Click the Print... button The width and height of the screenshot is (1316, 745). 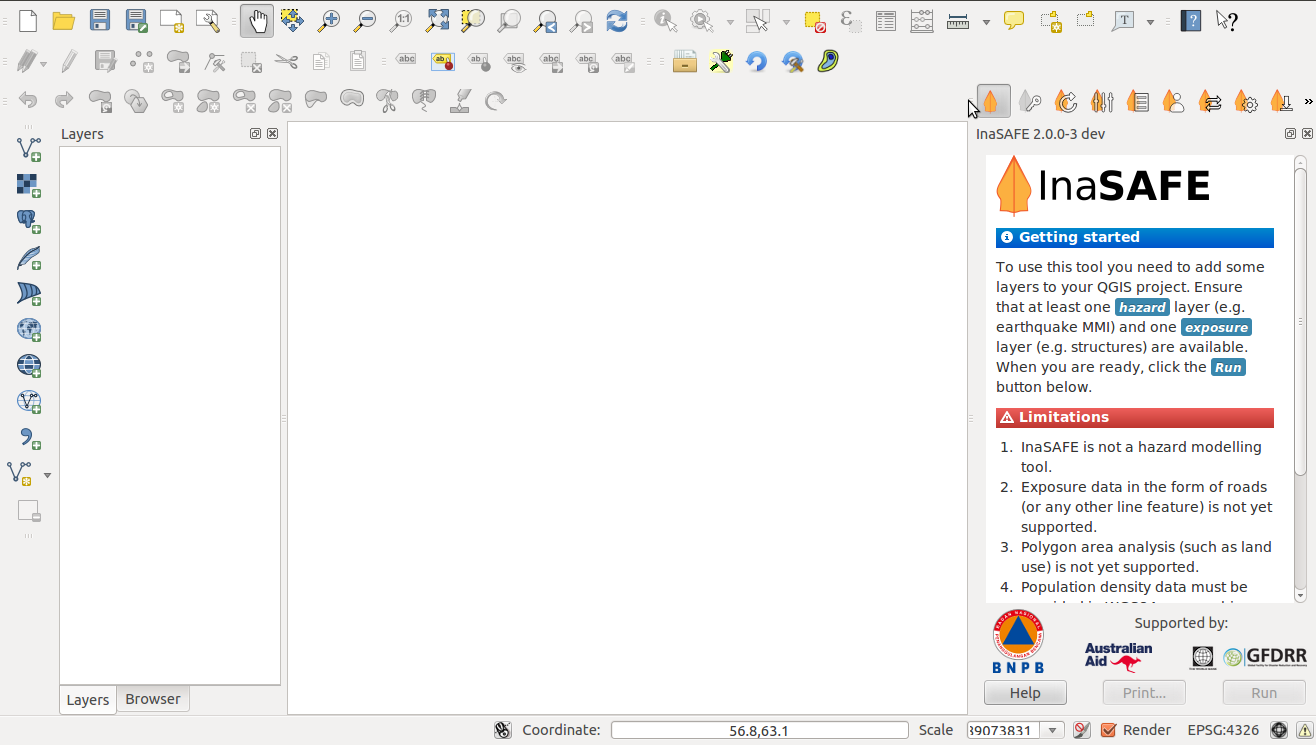tap(1144, 693)
